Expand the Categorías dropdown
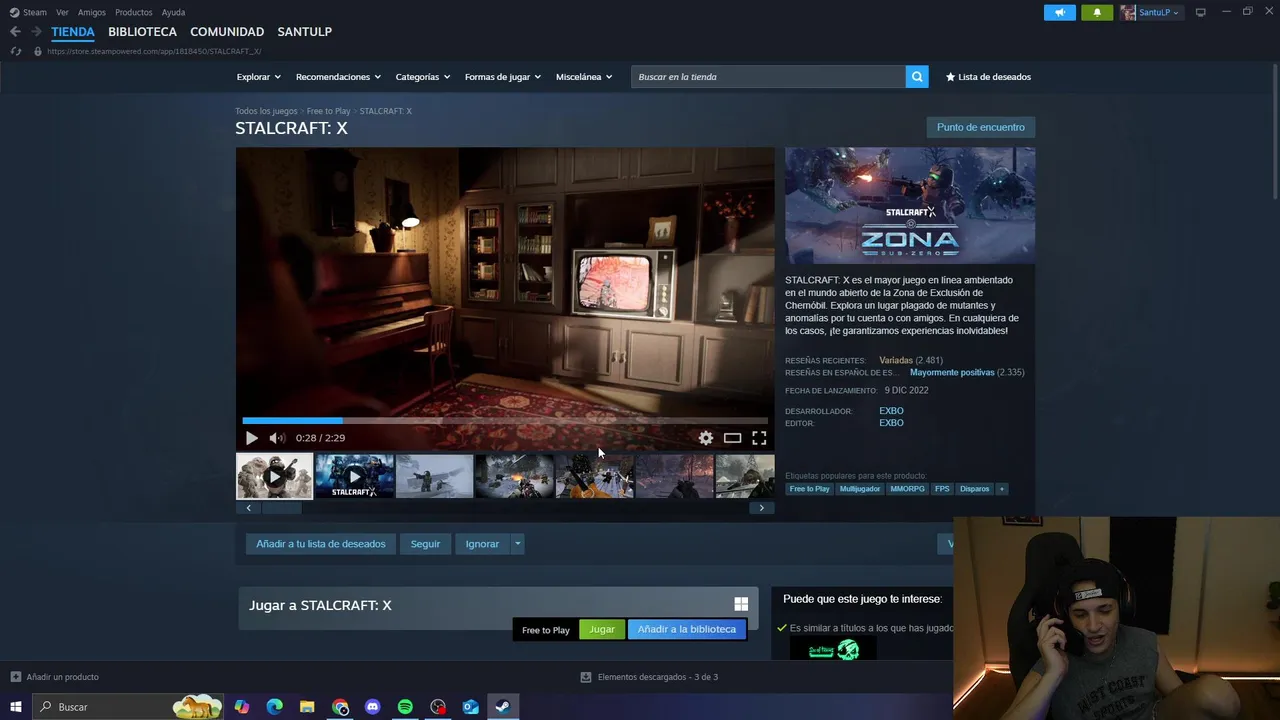The height and width of the screenshot is (720, 1280). tap(422, 77)
